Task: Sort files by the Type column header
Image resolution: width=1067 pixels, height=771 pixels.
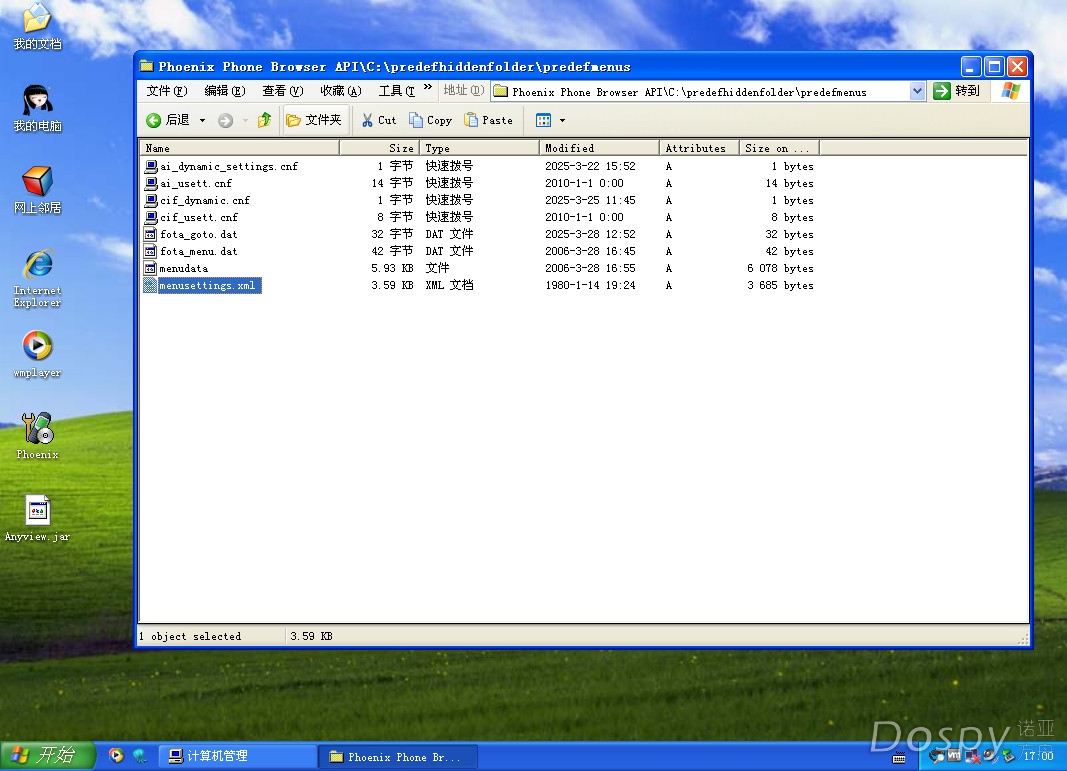Action: [x=480, y=148]
